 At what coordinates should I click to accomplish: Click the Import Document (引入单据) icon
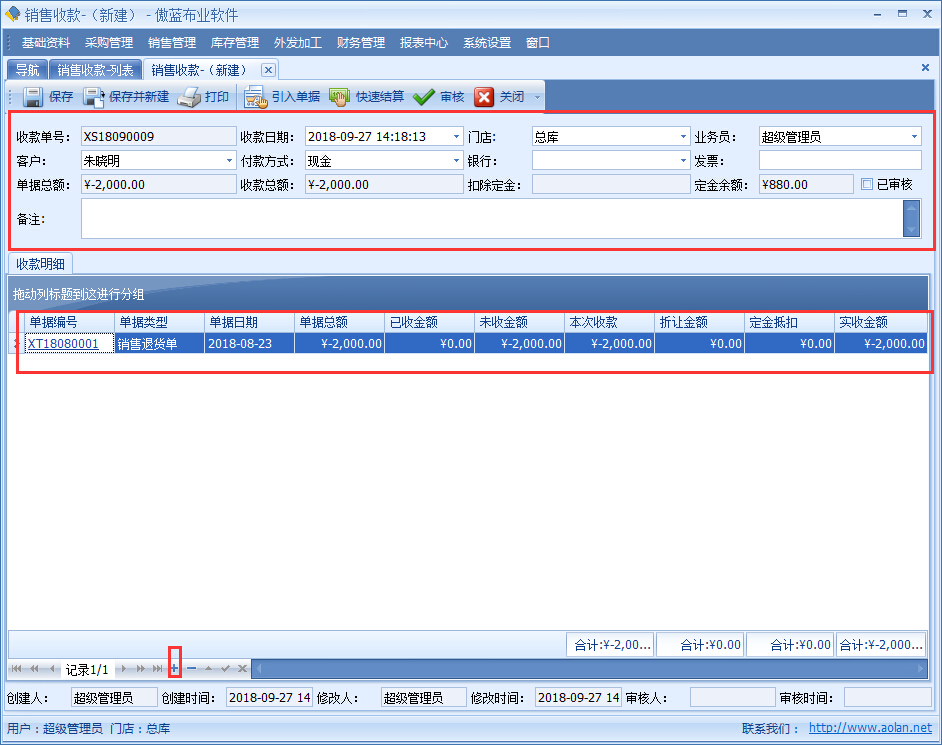(254, 97)
